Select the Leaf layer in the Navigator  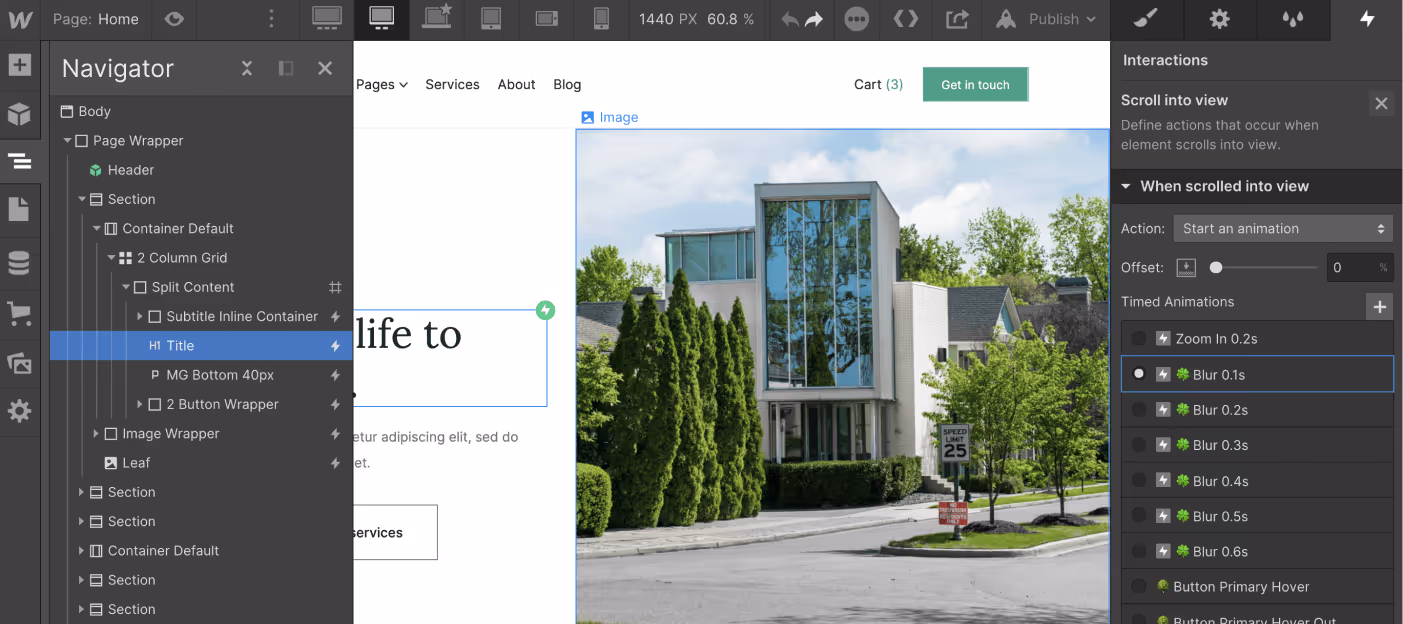133,462
